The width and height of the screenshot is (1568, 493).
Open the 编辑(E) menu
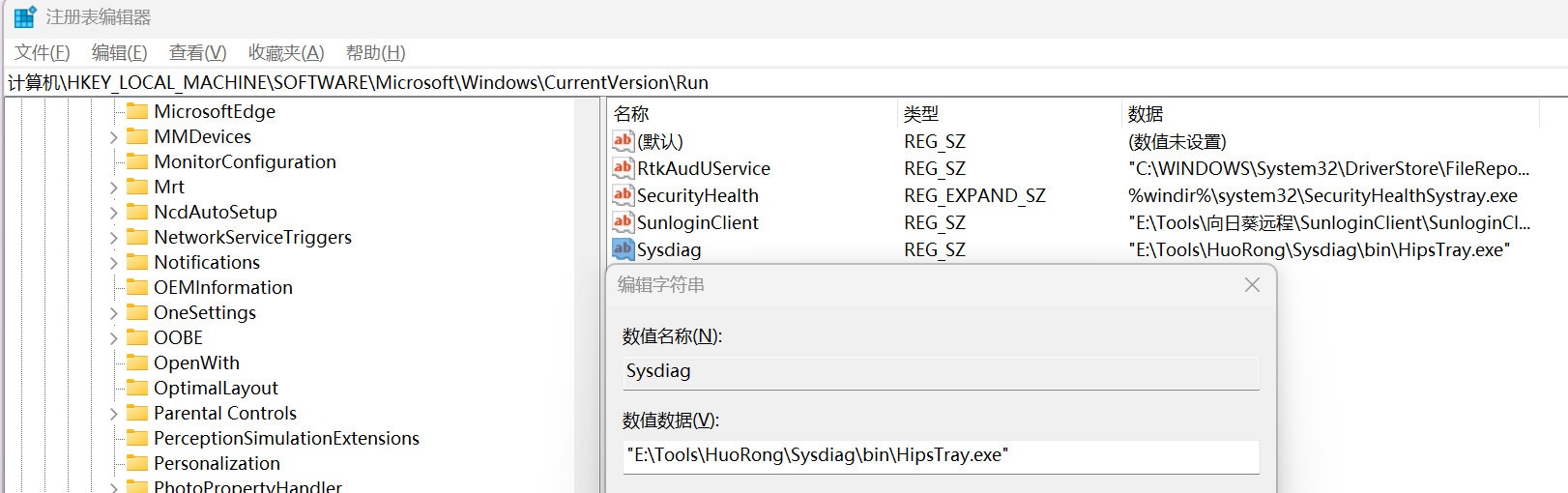[120, 53]
